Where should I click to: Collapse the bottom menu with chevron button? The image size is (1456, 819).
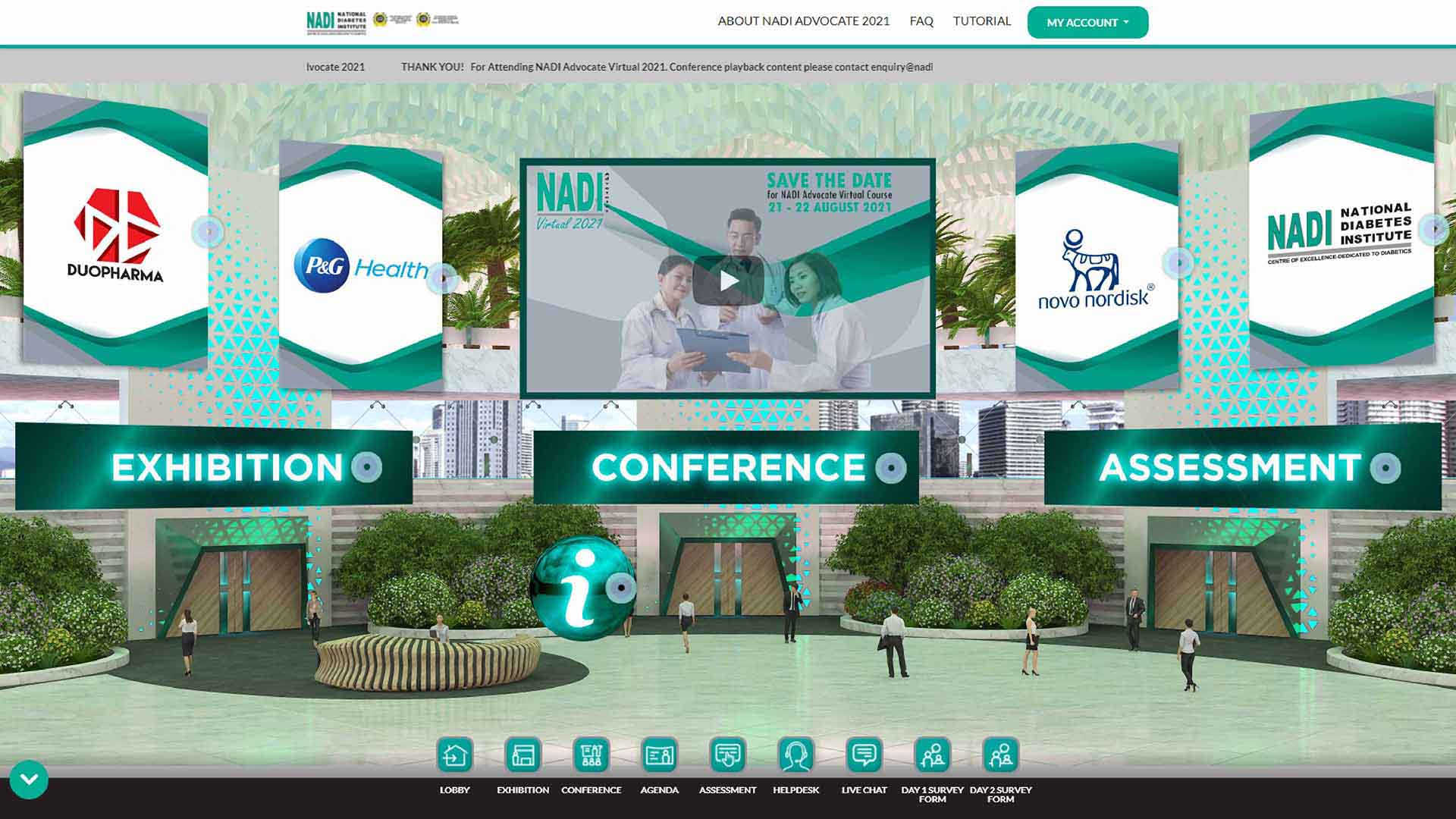click(x=29, y=780)
